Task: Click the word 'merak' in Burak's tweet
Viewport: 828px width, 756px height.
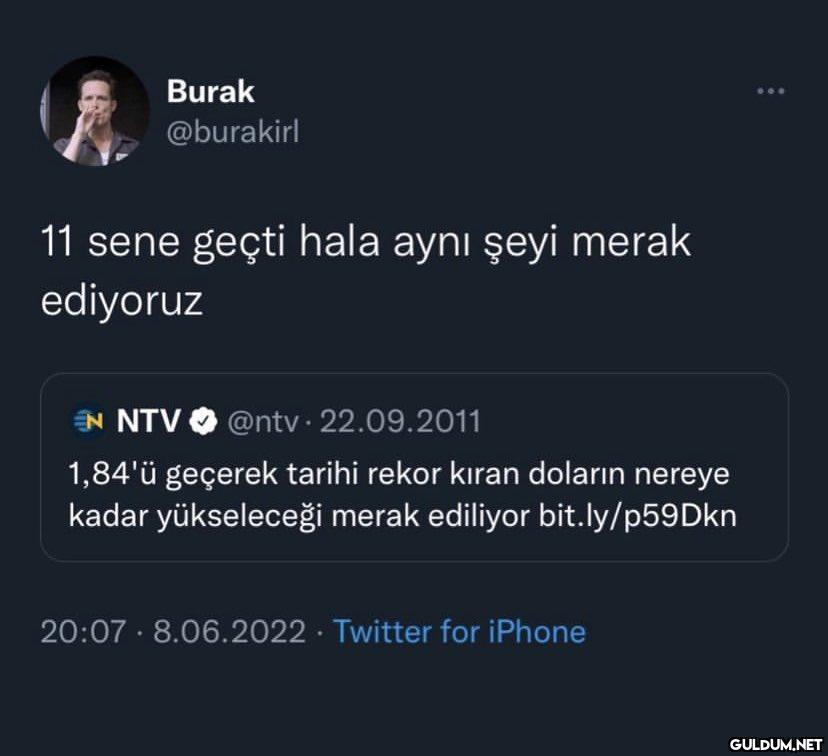Action: pos(632,242)
